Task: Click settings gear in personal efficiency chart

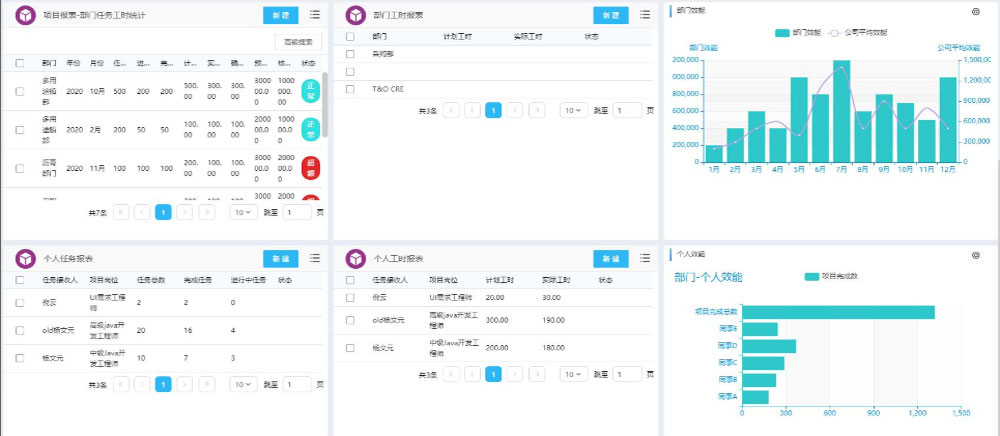Action: 975,256
